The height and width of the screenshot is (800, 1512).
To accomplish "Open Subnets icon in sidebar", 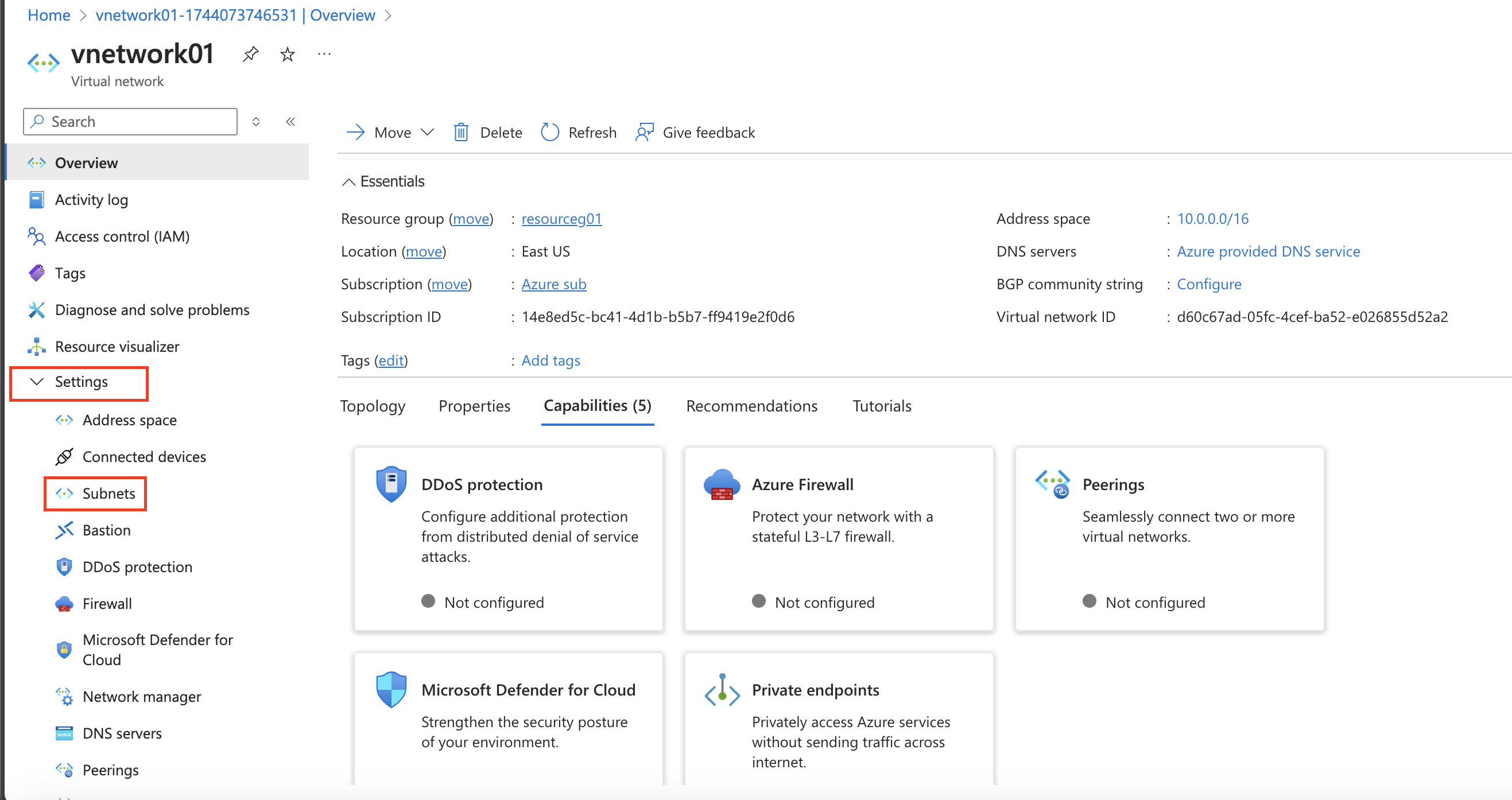I will [64, 494].
